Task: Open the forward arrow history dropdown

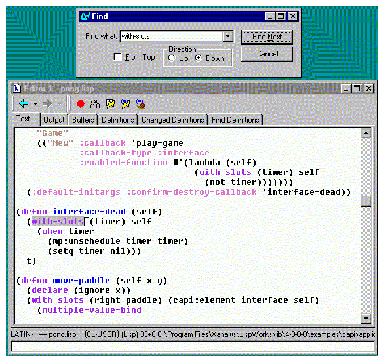Action: pos(60,104)
